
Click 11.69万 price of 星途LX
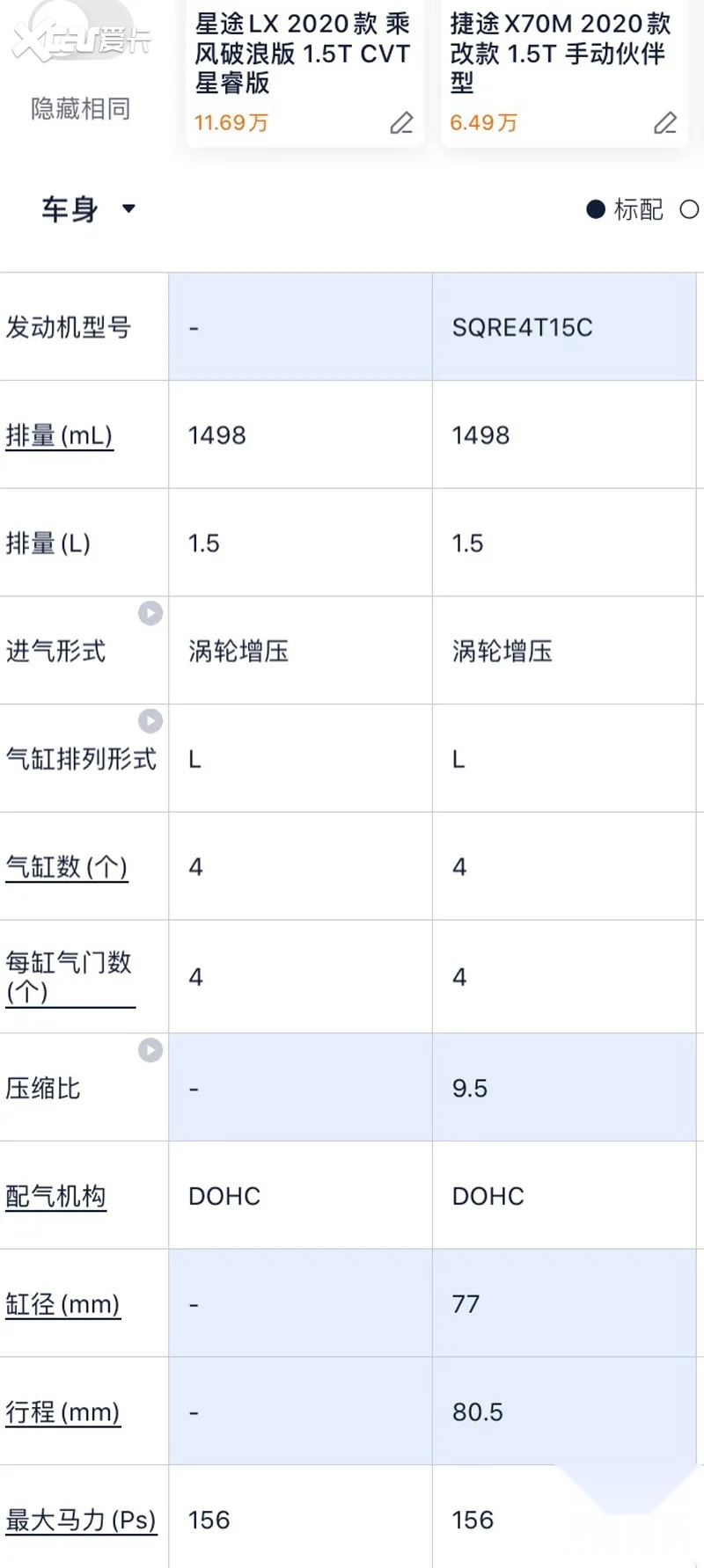tap(231, 123)
